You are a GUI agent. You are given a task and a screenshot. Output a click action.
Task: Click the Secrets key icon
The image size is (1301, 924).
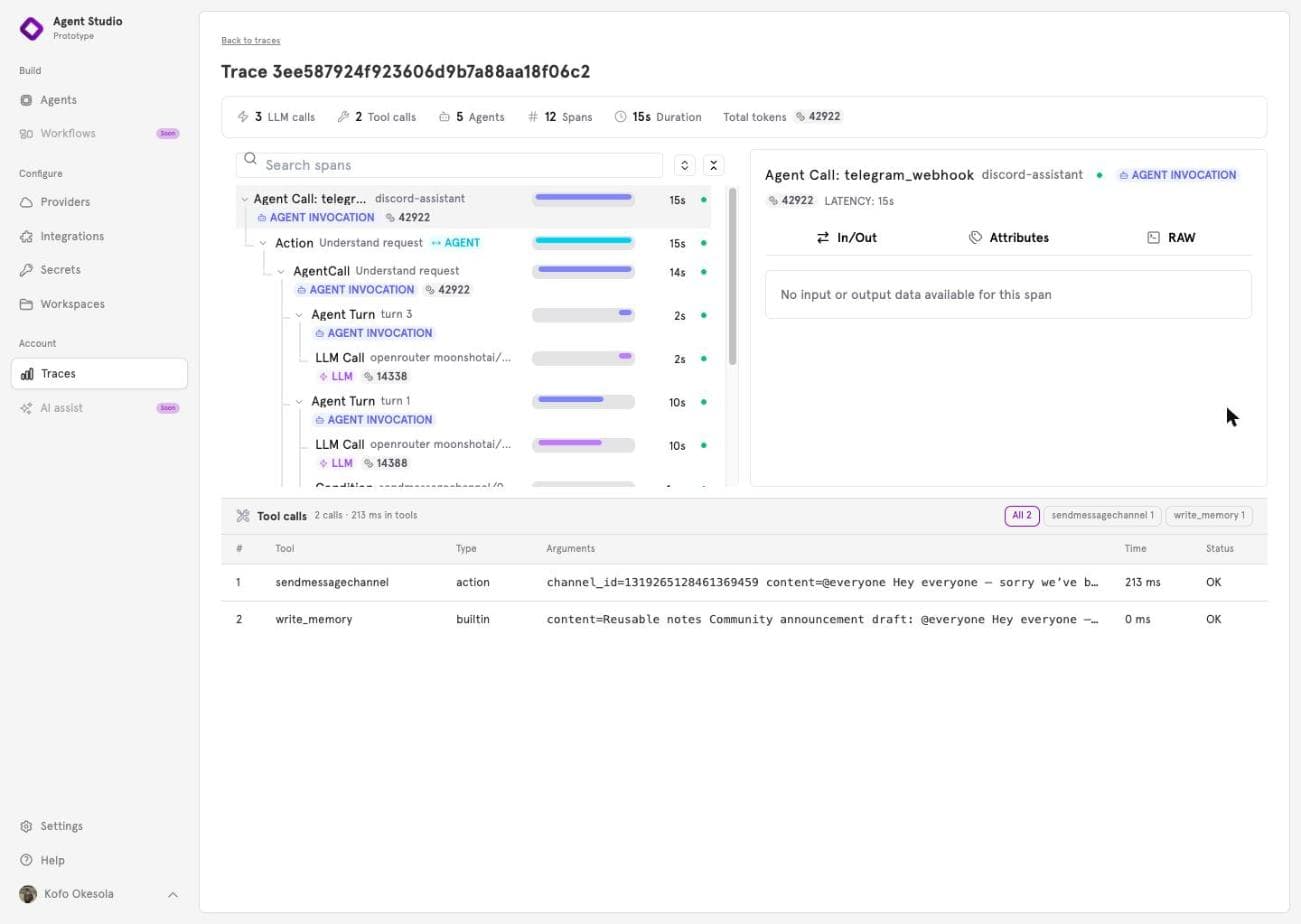26,270
